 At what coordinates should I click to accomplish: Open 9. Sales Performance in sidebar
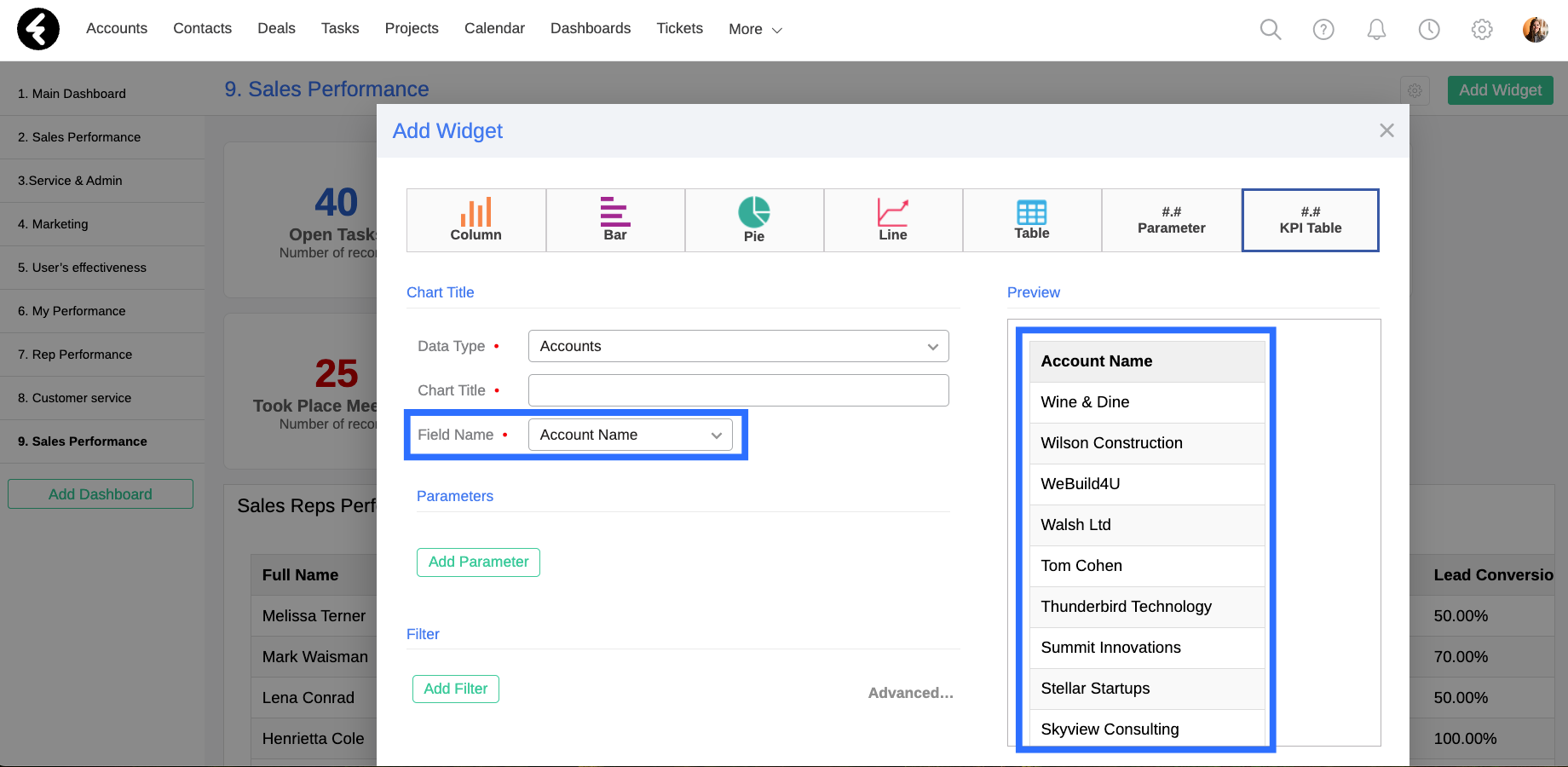[102, 441]
